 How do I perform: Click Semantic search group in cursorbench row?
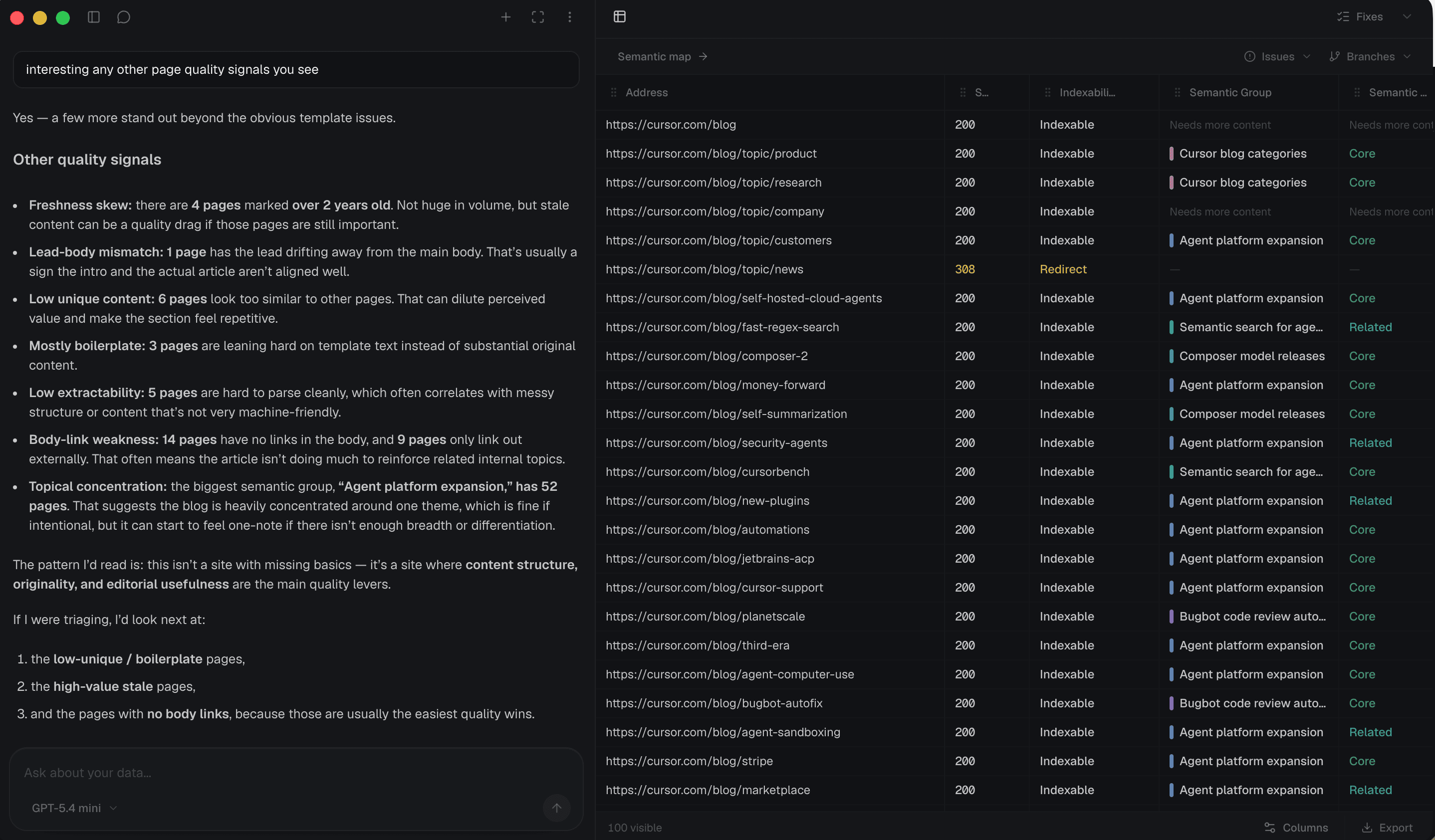click(x=1250, y=472)
